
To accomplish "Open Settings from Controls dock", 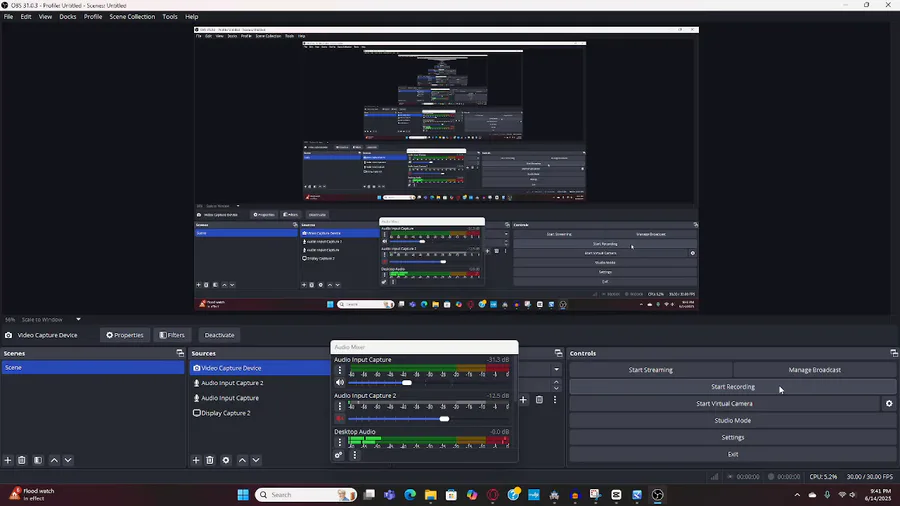I will point(732,437).
